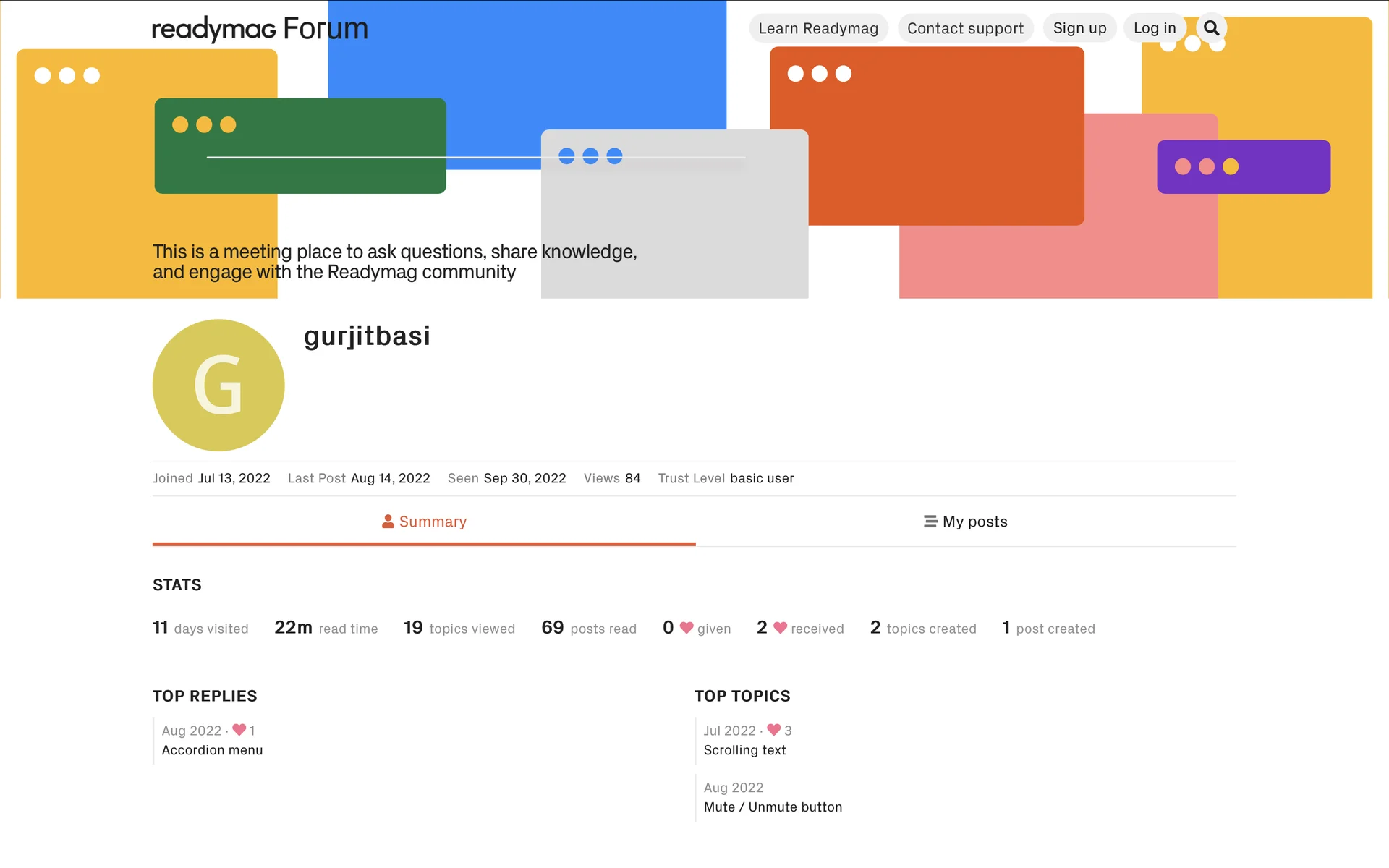The image size is (1389, 868).
Task: Click the Log in button
Action: (x=1155, y=28)
